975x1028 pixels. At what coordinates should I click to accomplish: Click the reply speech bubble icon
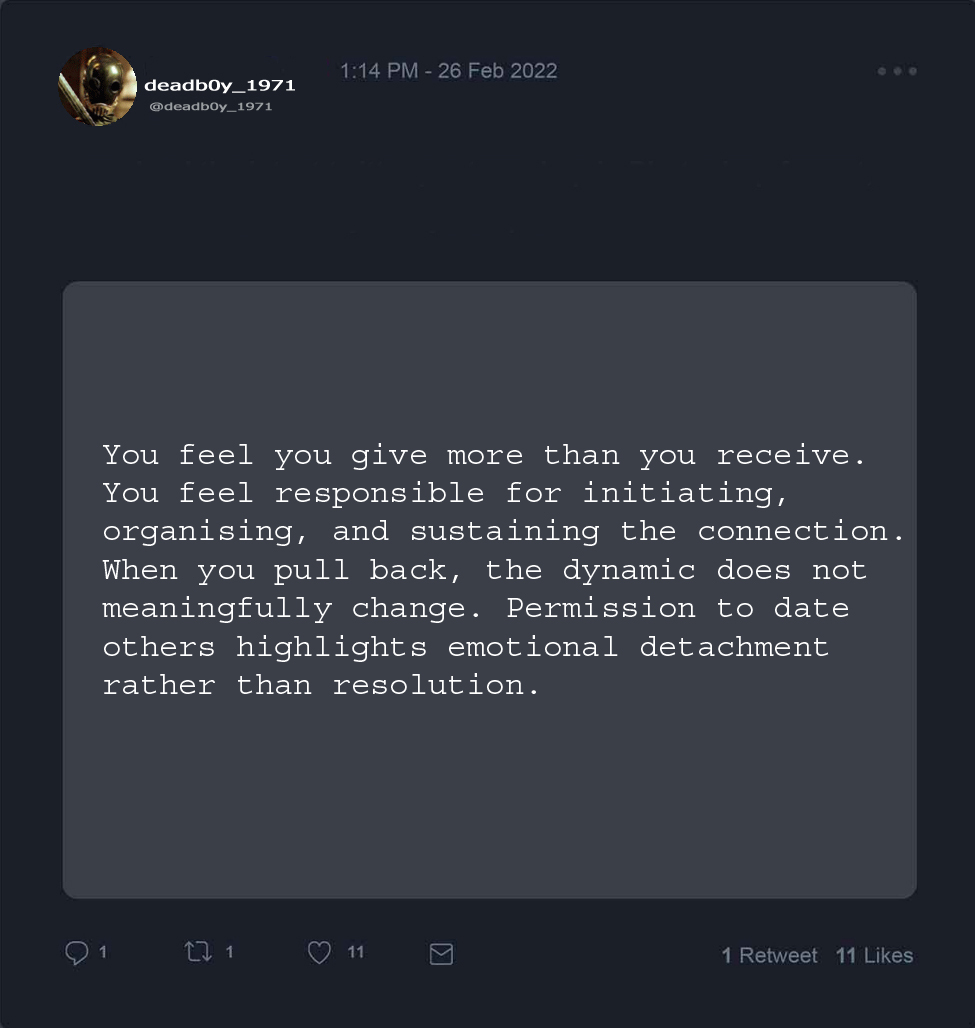click(76, 953)
